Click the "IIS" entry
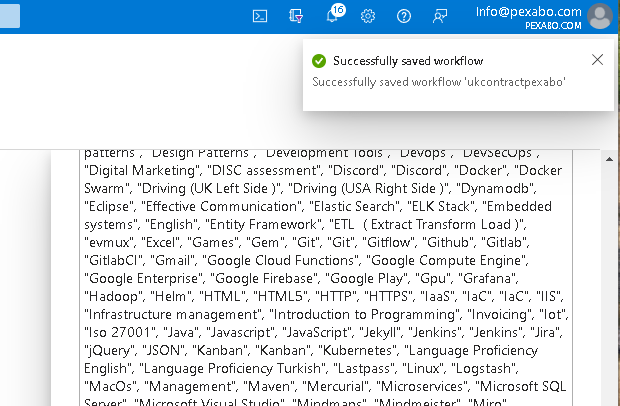Screen dimensions: 620x406 [548, 296]
